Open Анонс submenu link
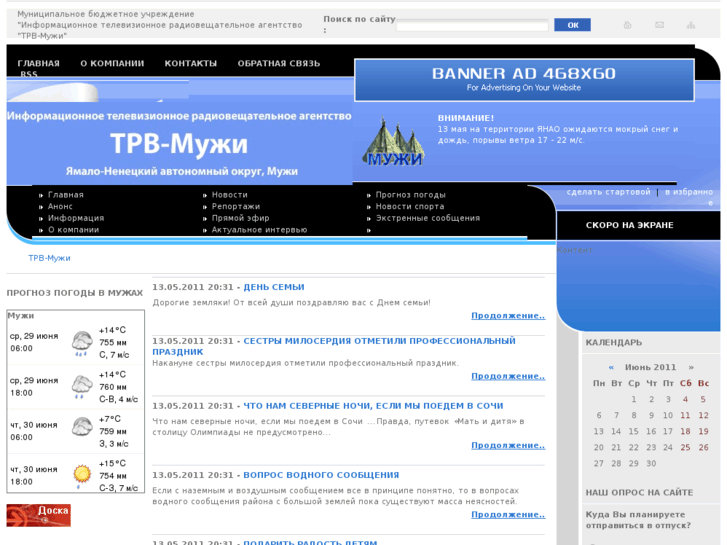727x545 pixels. point(60,206)
